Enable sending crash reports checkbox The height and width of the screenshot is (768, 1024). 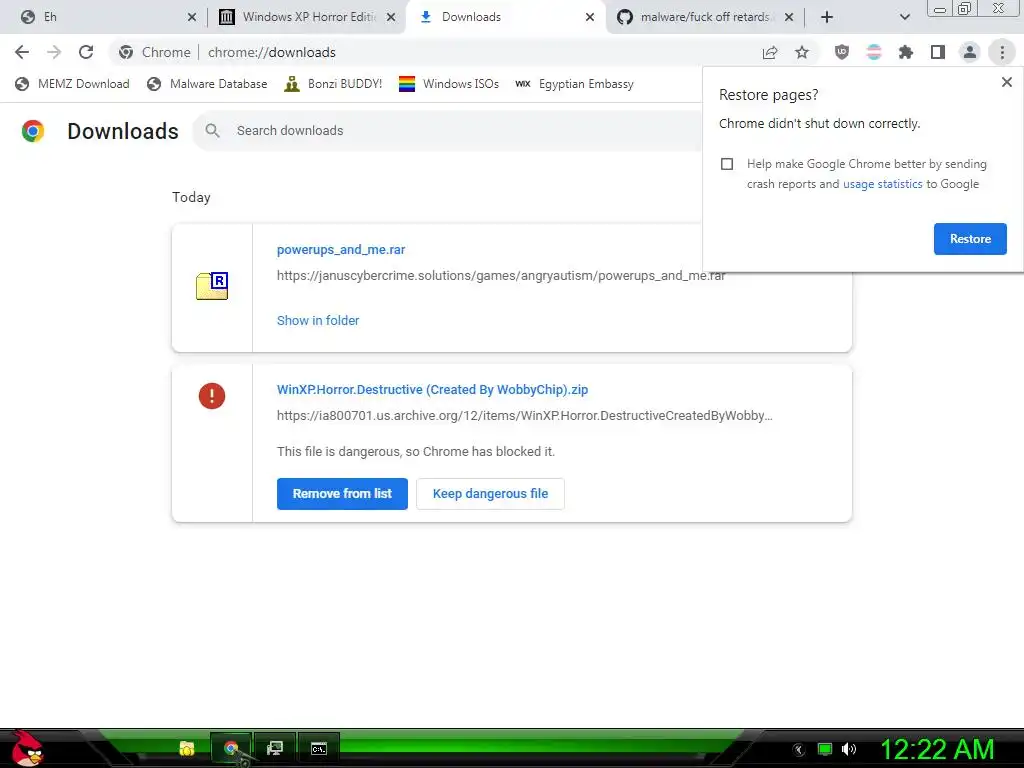pyautogui.click(x=727, y=164)
